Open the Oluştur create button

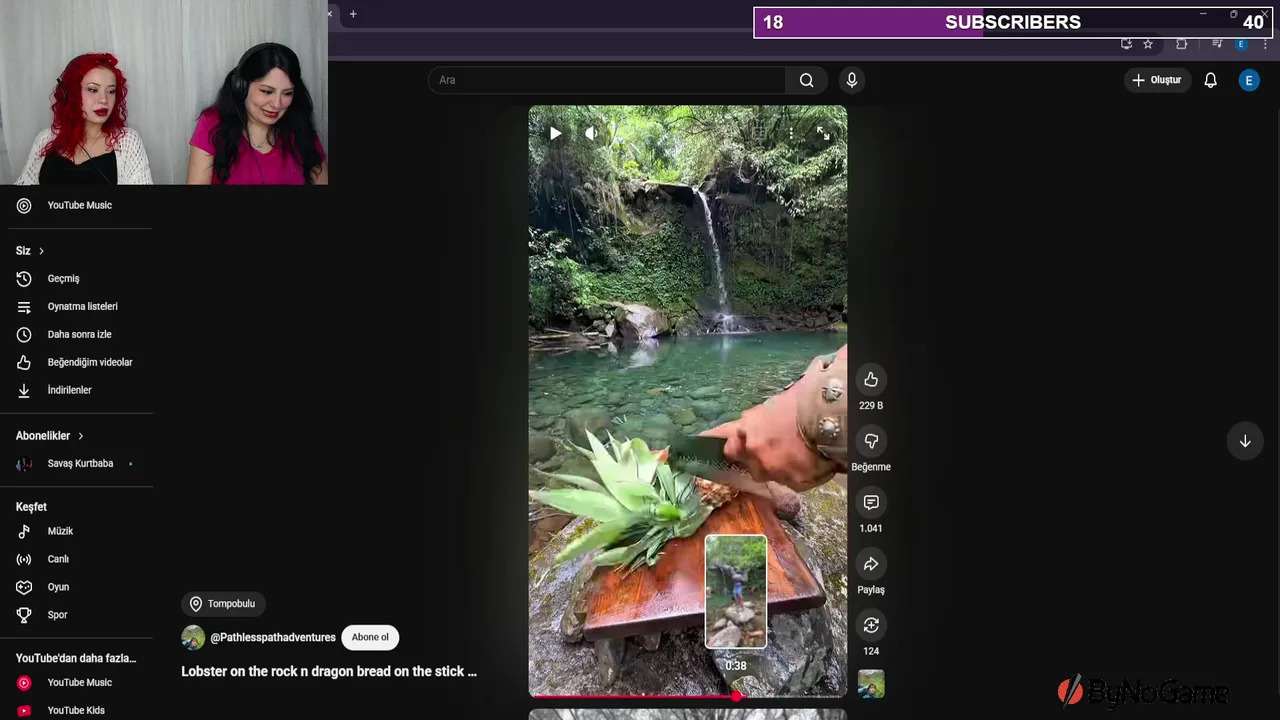coord(1157,80)
